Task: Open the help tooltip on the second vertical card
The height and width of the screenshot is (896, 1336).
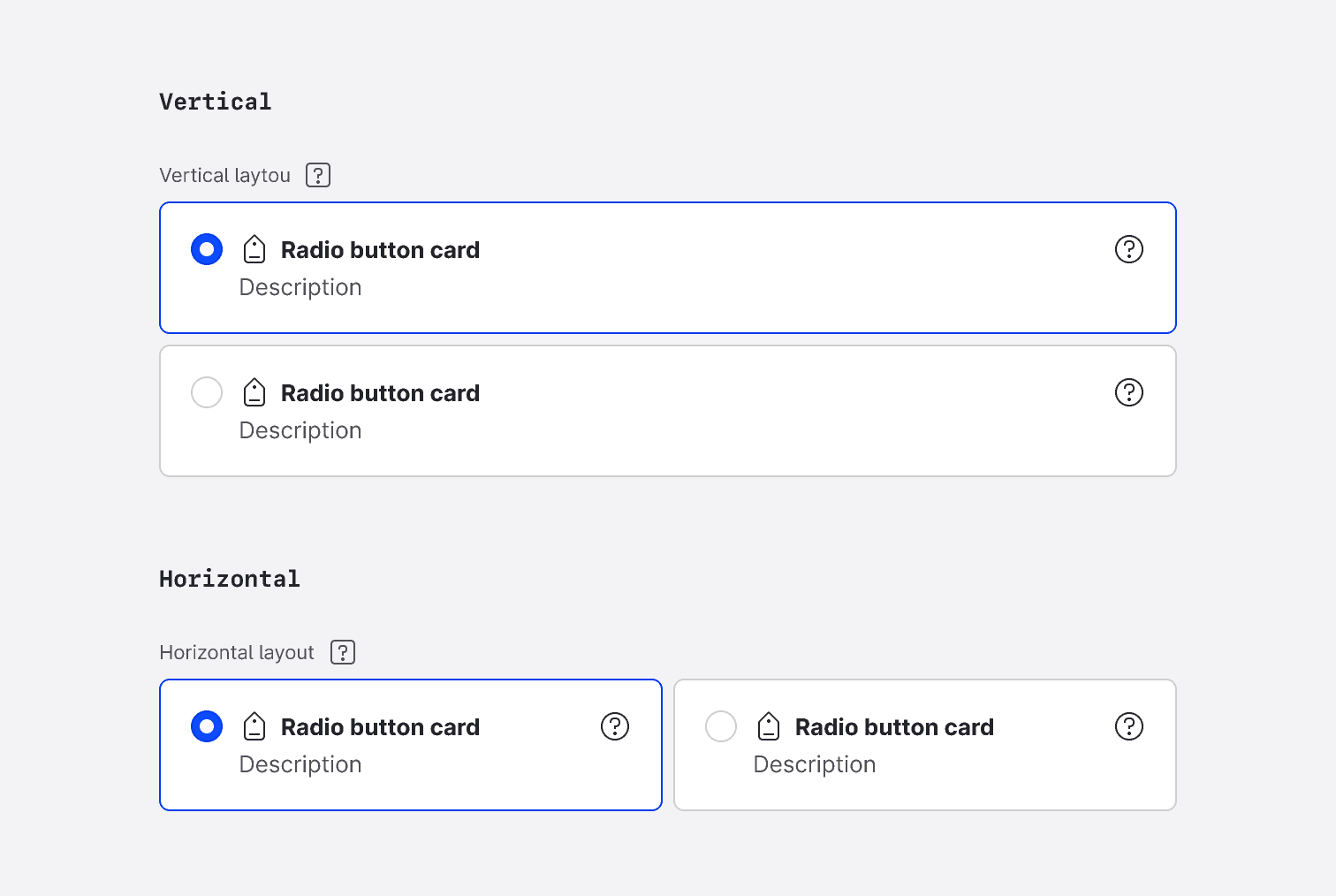Action: [1128, 391]
